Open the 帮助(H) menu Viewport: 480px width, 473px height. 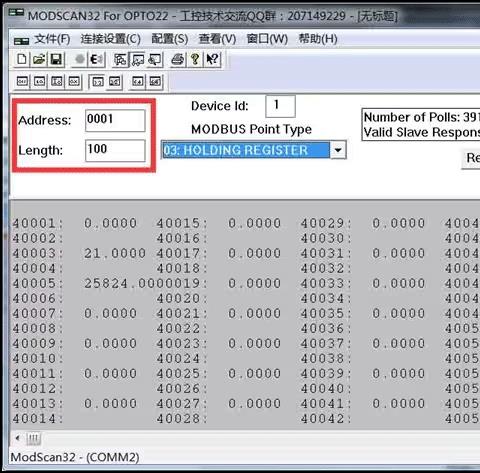(318, 39)
